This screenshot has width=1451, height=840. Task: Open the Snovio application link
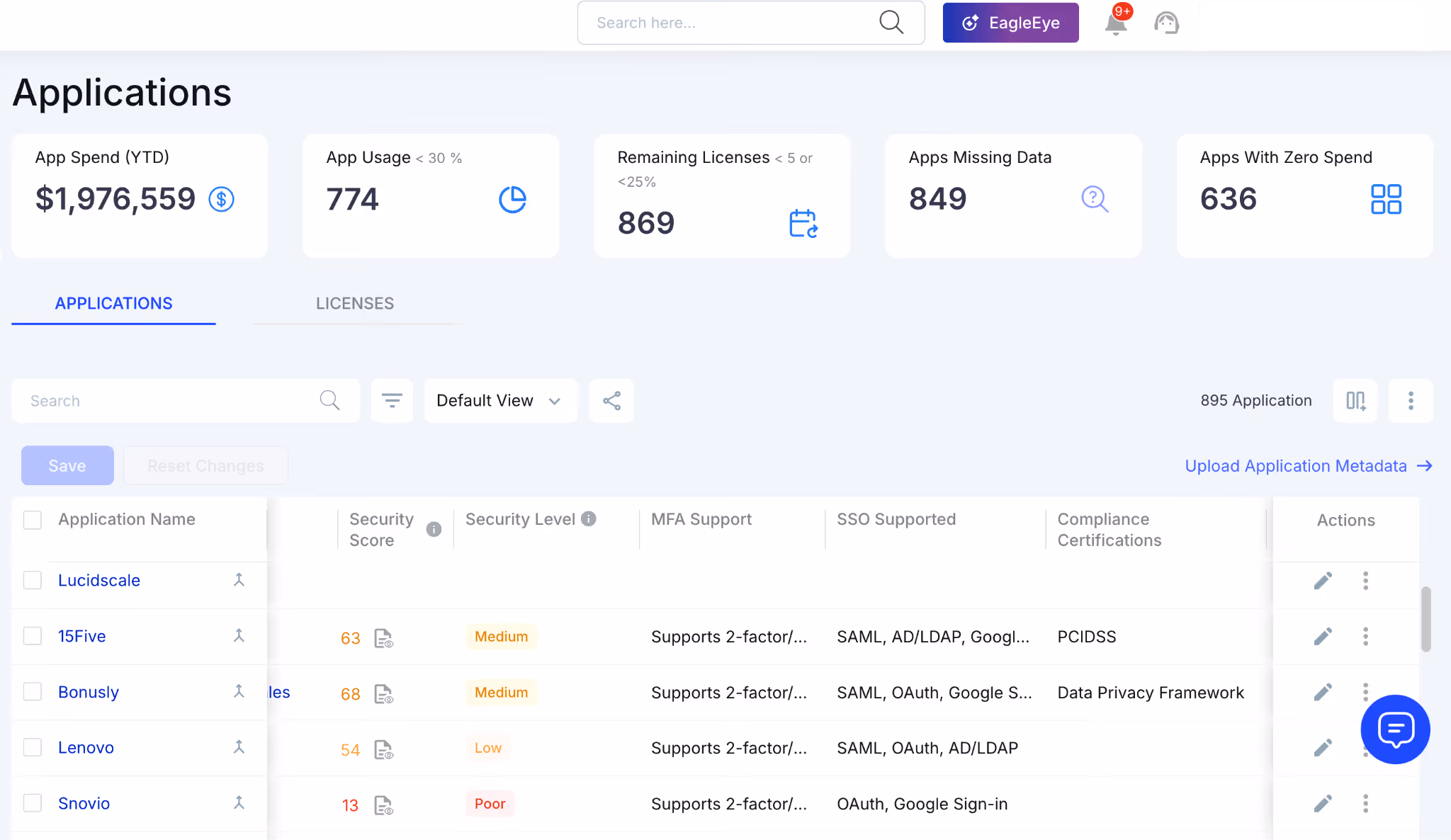click(x=84, y=803)
